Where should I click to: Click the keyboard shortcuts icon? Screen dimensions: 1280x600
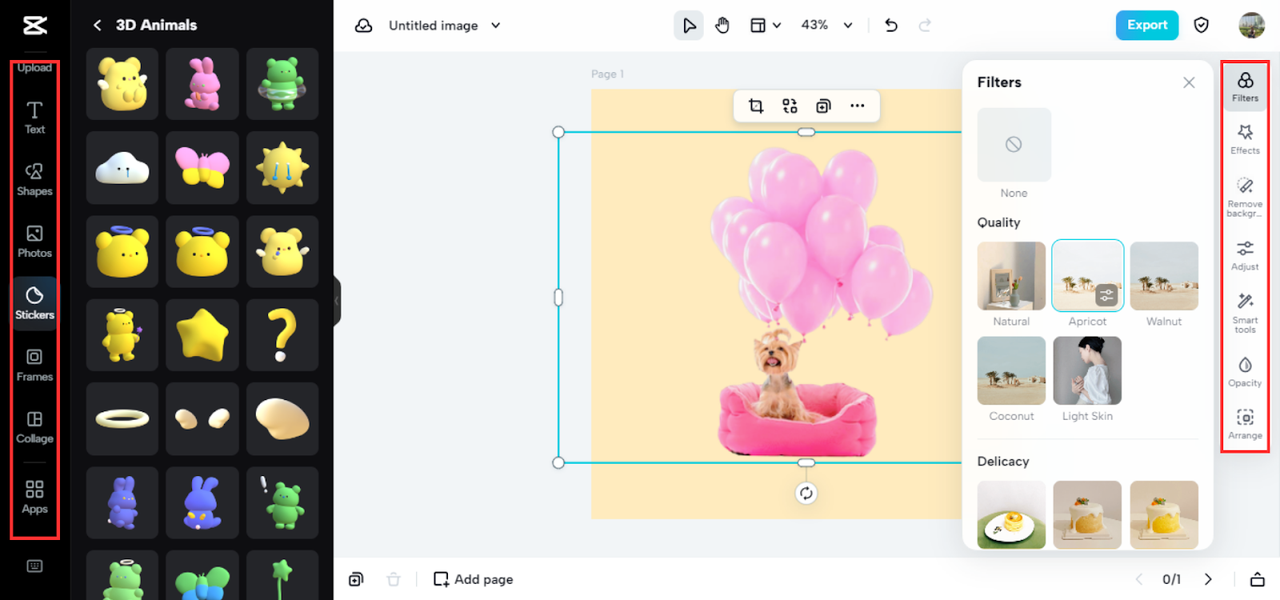point(35,566)
